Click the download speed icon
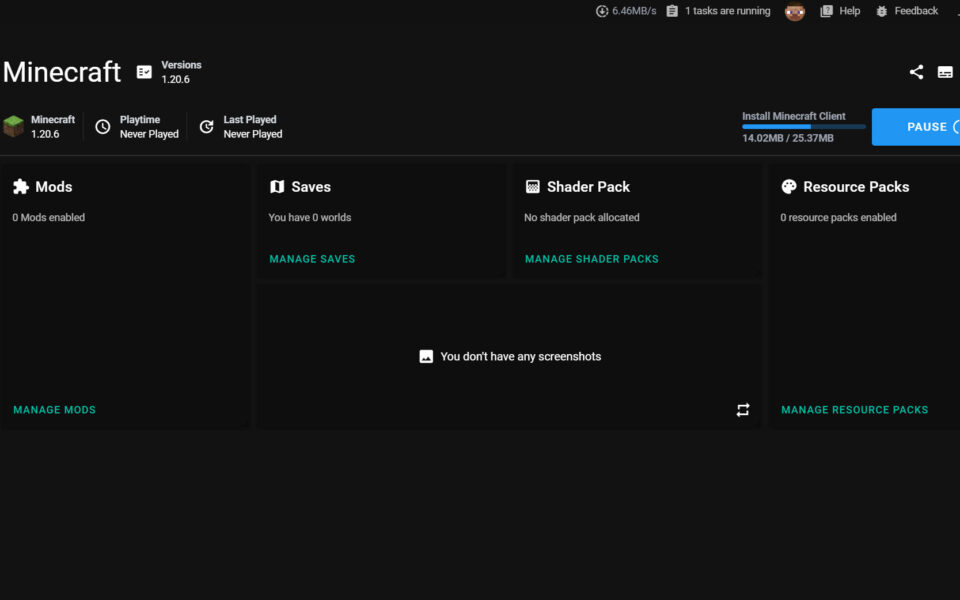This screenshot has height=600, width=960. 602,11
